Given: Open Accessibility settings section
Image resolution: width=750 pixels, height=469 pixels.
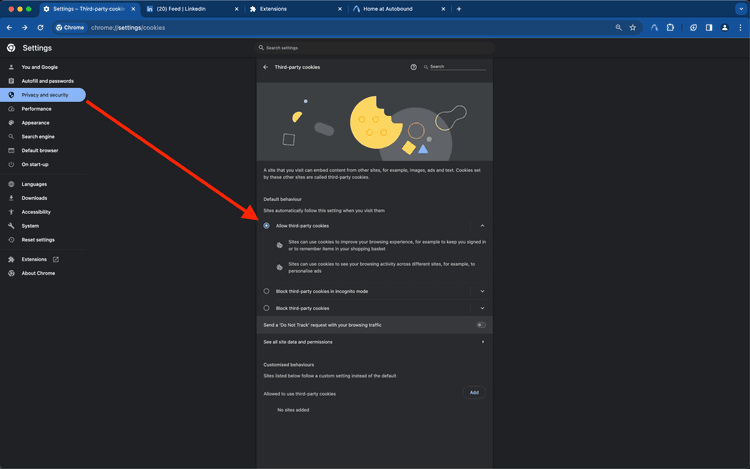Looking at the screenshot, I should tap(36, 212).
